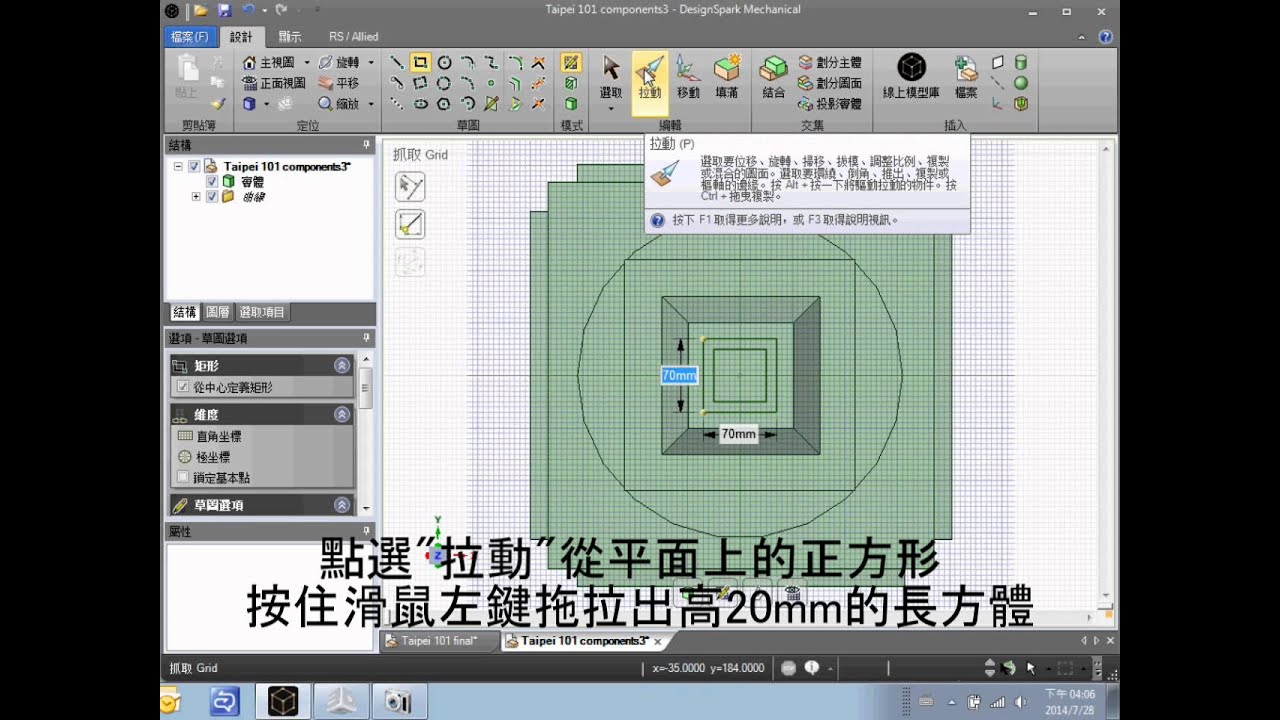Open the 旋轉 dropdown arrow

(x=371, y=62)
